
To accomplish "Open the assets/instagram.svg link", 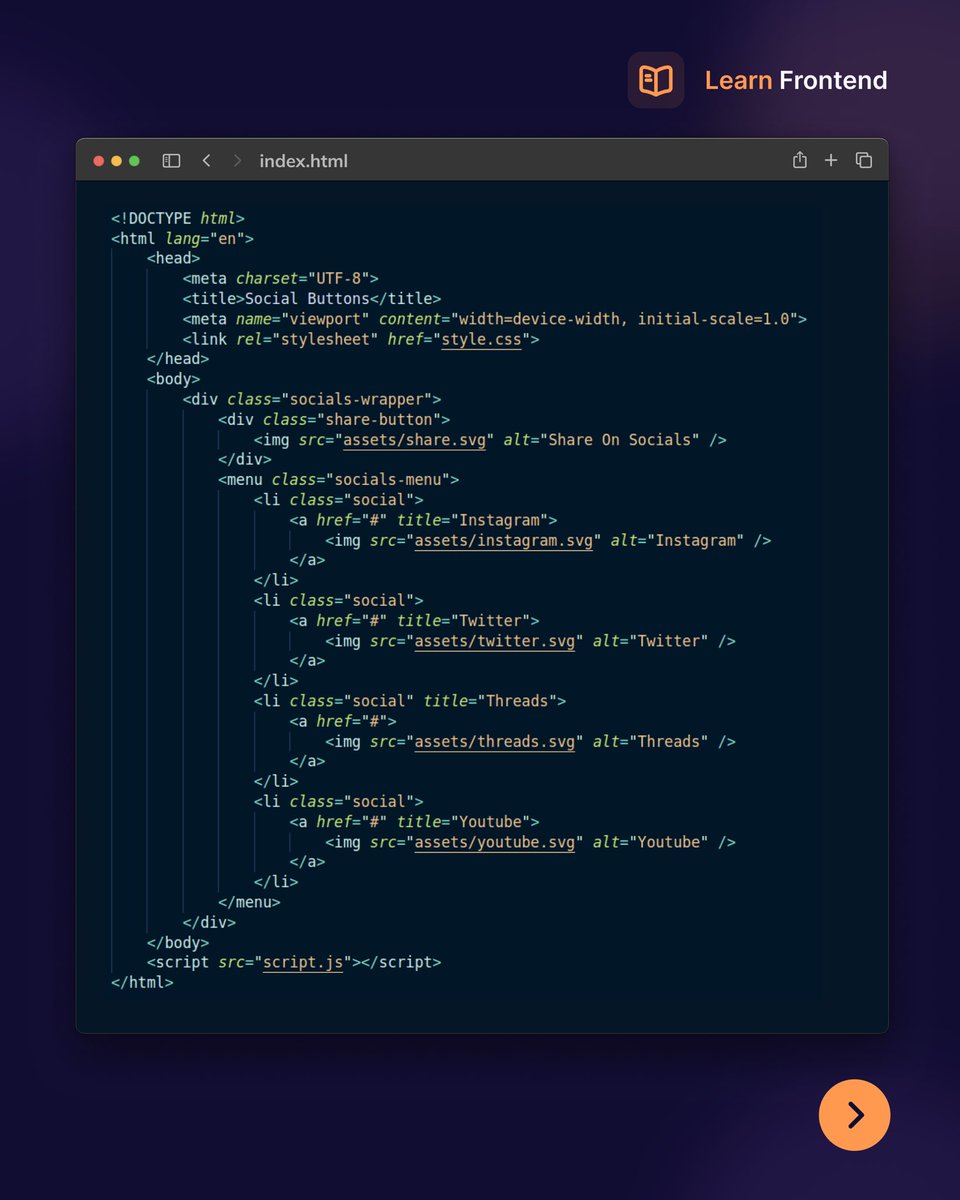I will pyautogui.click(x=503, y=540).
